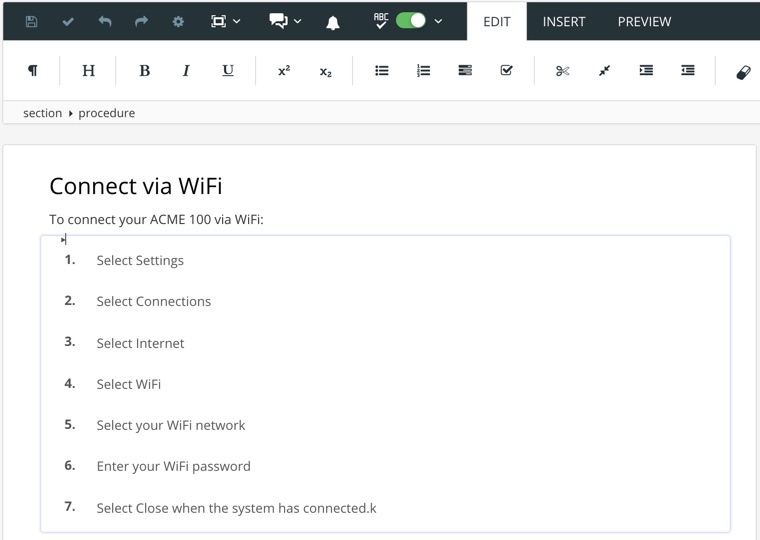The height and width of the screenshot is (540, 760).
Task: Expand the spell check options arrow
Action: (x=438, y=21)
